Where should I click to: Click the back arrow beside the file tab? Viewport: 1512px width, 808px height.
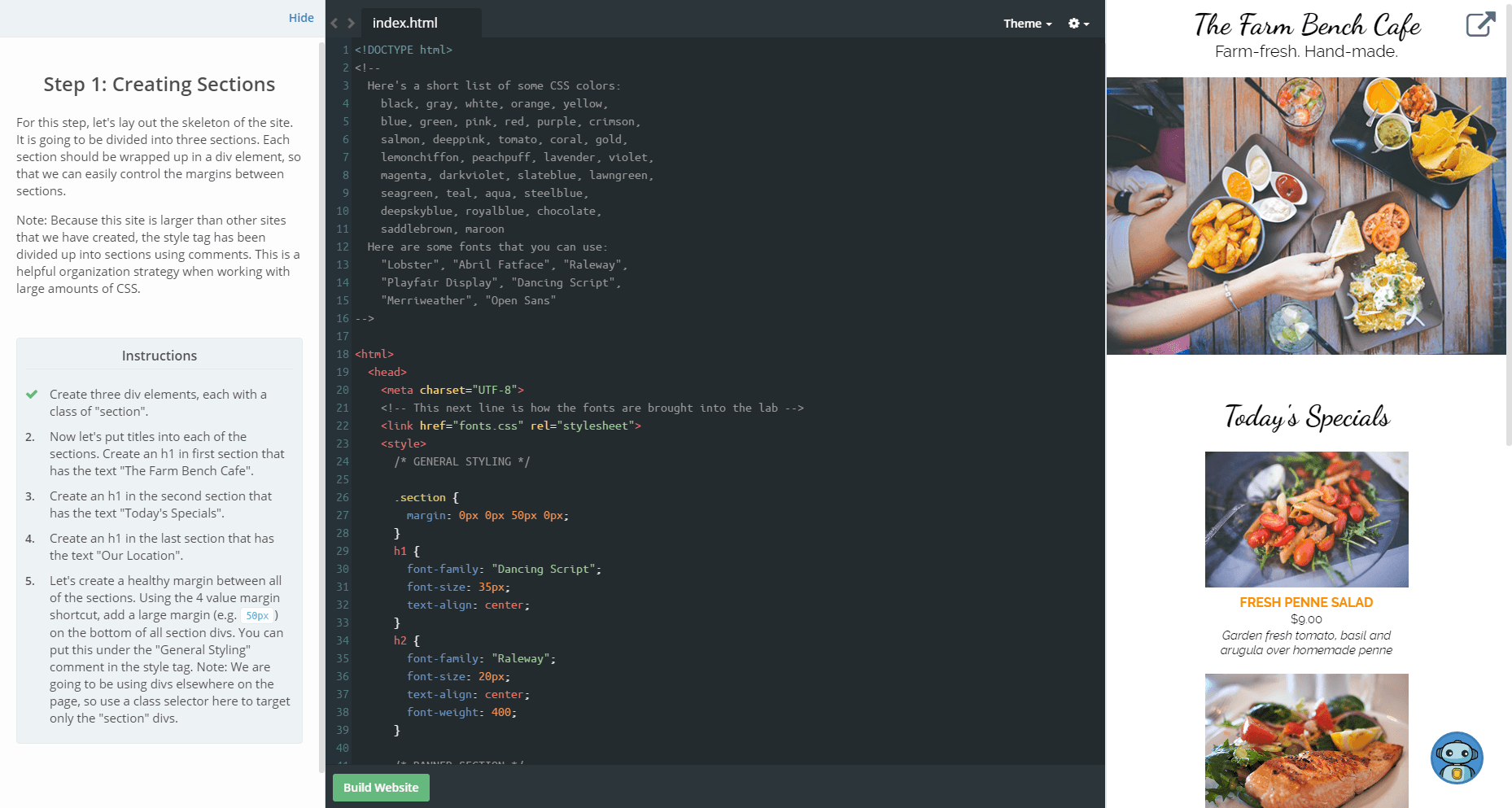[334, 24]
